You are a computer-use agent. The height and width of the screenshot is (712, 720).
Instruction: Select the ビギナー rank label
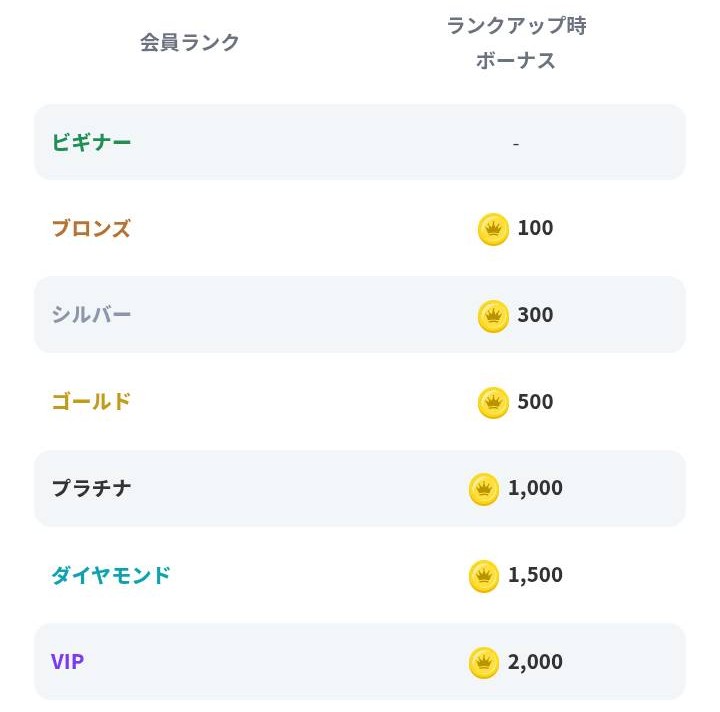92,142
